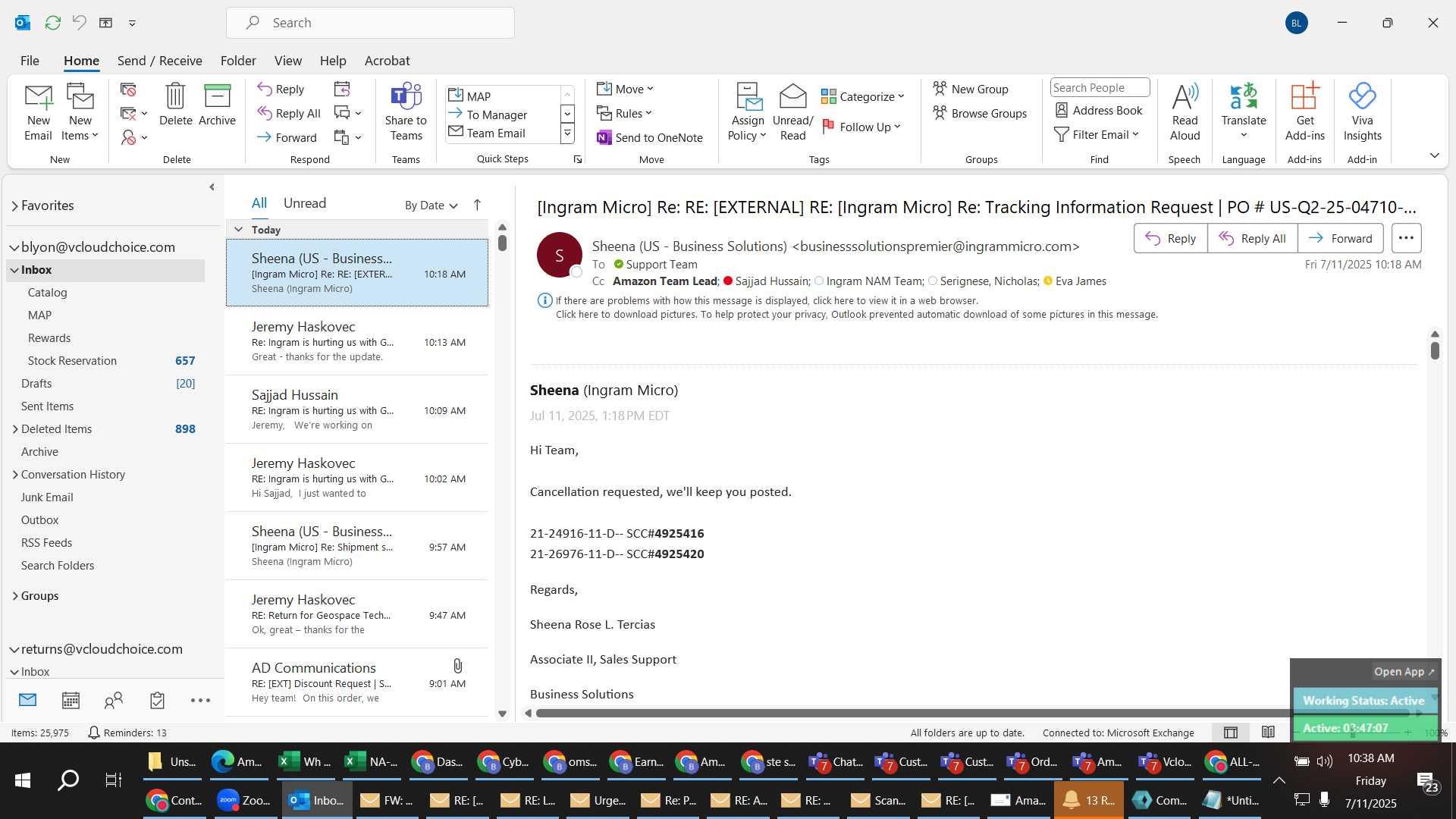
Task: Click the Archive icon in ribbon
Action: [217, 105]
